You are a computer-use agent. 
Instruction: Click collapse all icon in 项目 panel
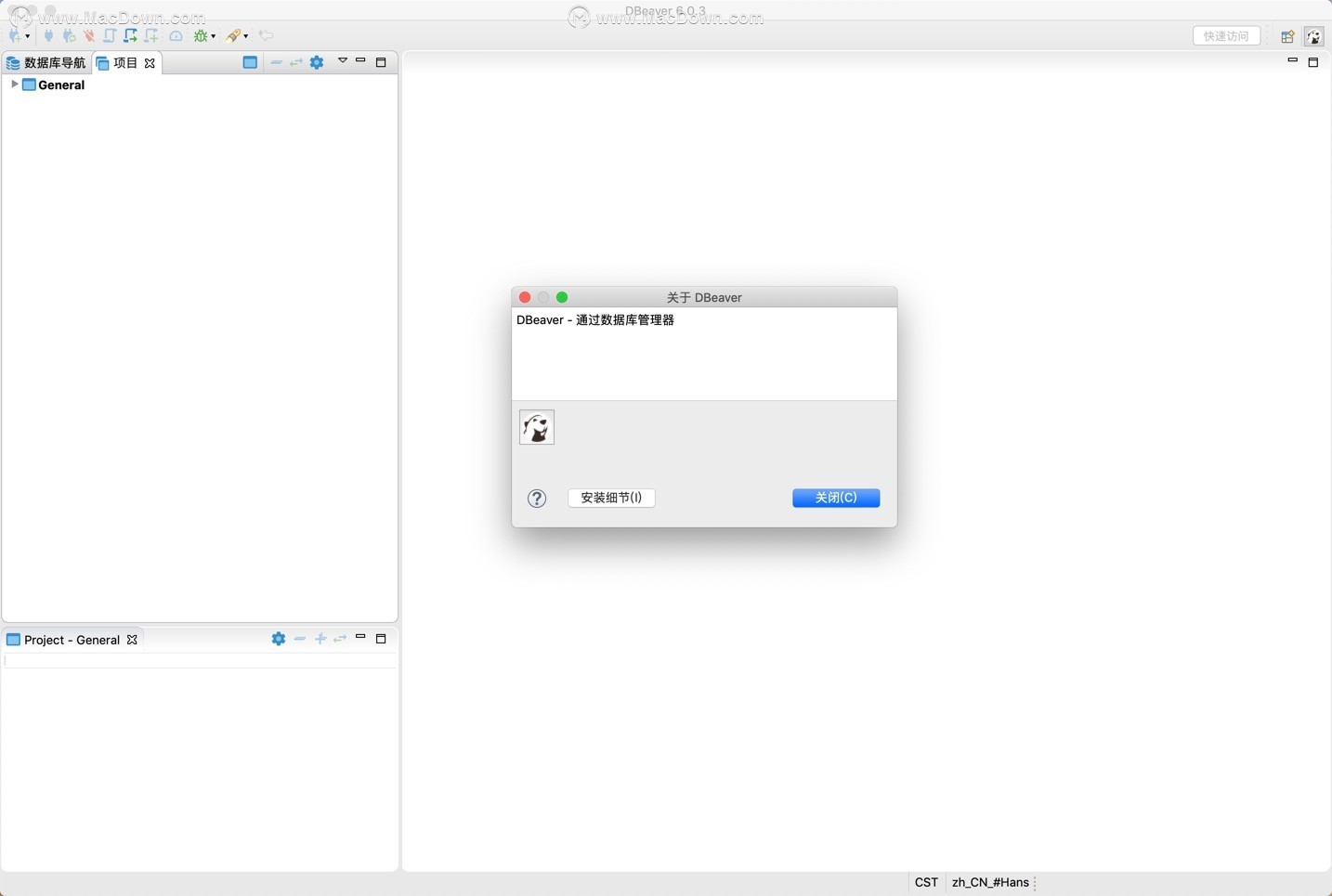click(276, 62)
